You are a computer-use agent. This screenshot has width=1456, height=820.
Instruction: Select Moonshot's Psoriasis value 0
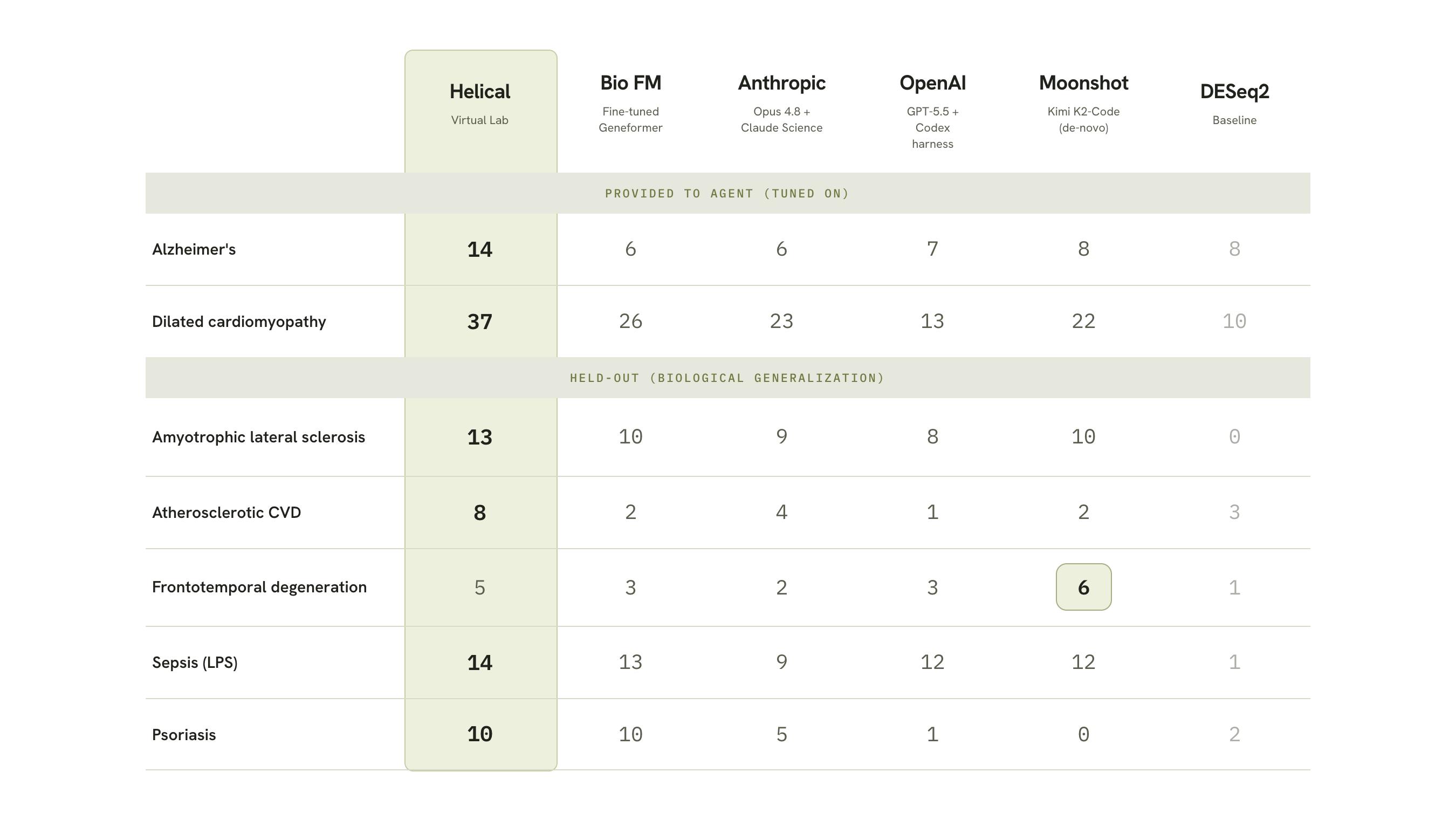(1083, 735)
